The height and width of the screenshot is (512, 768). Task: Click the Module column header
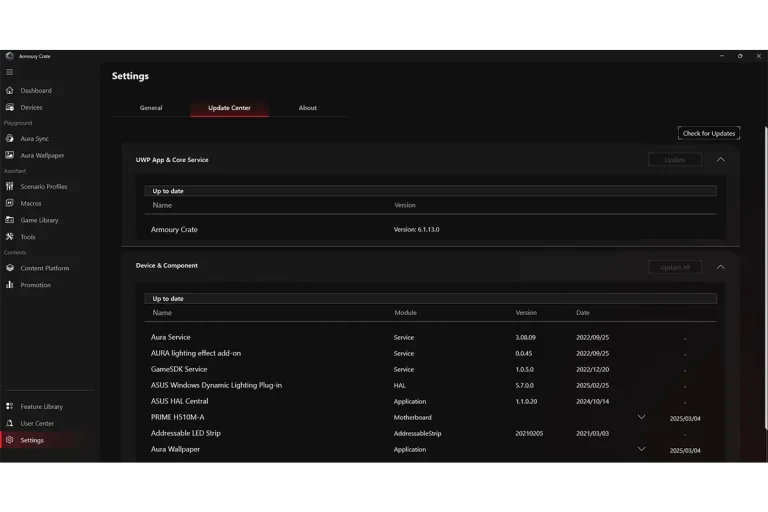pos(406,313)
